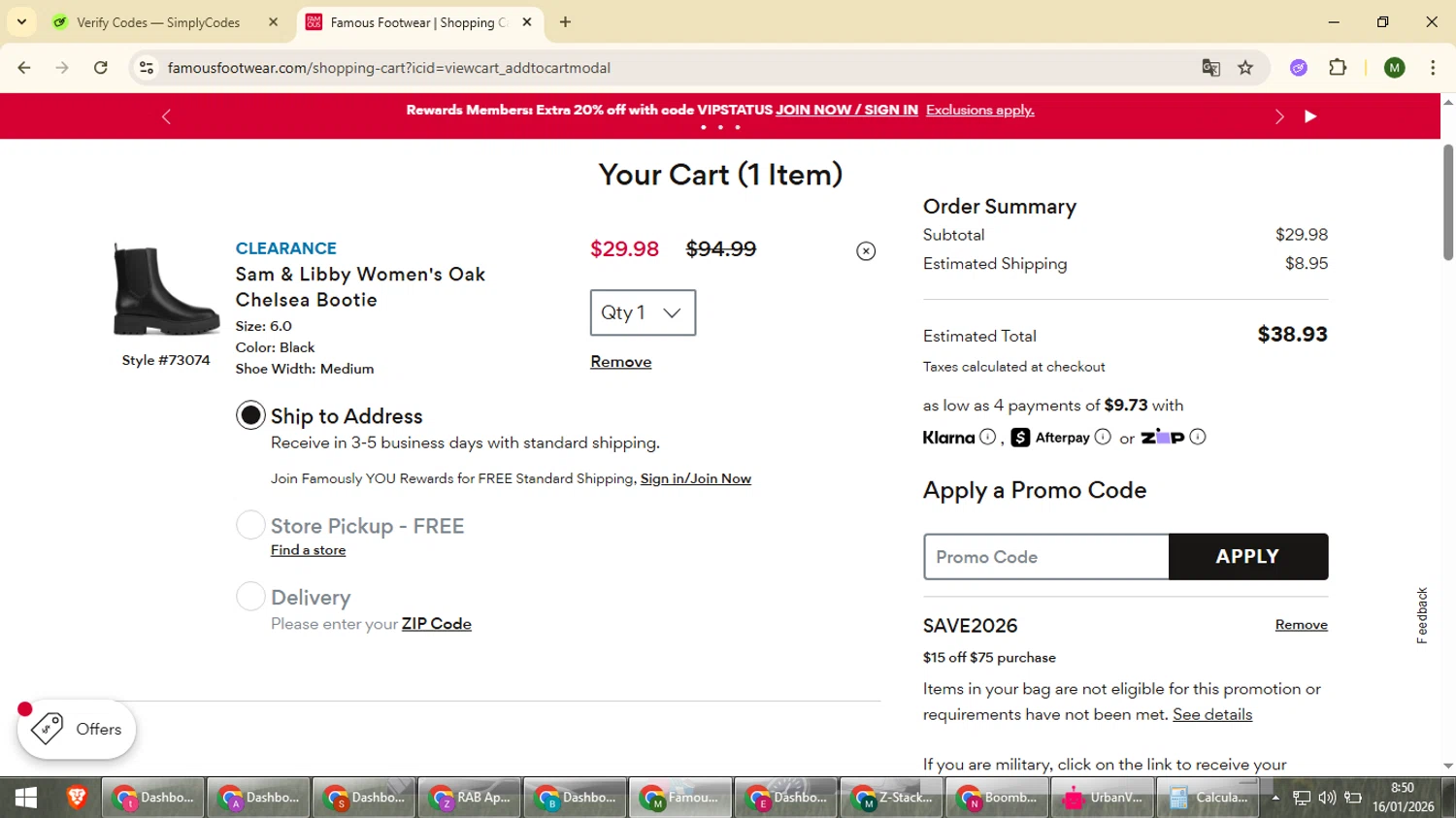The width and height of the screenshot is (1456, 818).
Task: Open the JOIN NOW / SIGN IN link
Action: coord(846,110)
